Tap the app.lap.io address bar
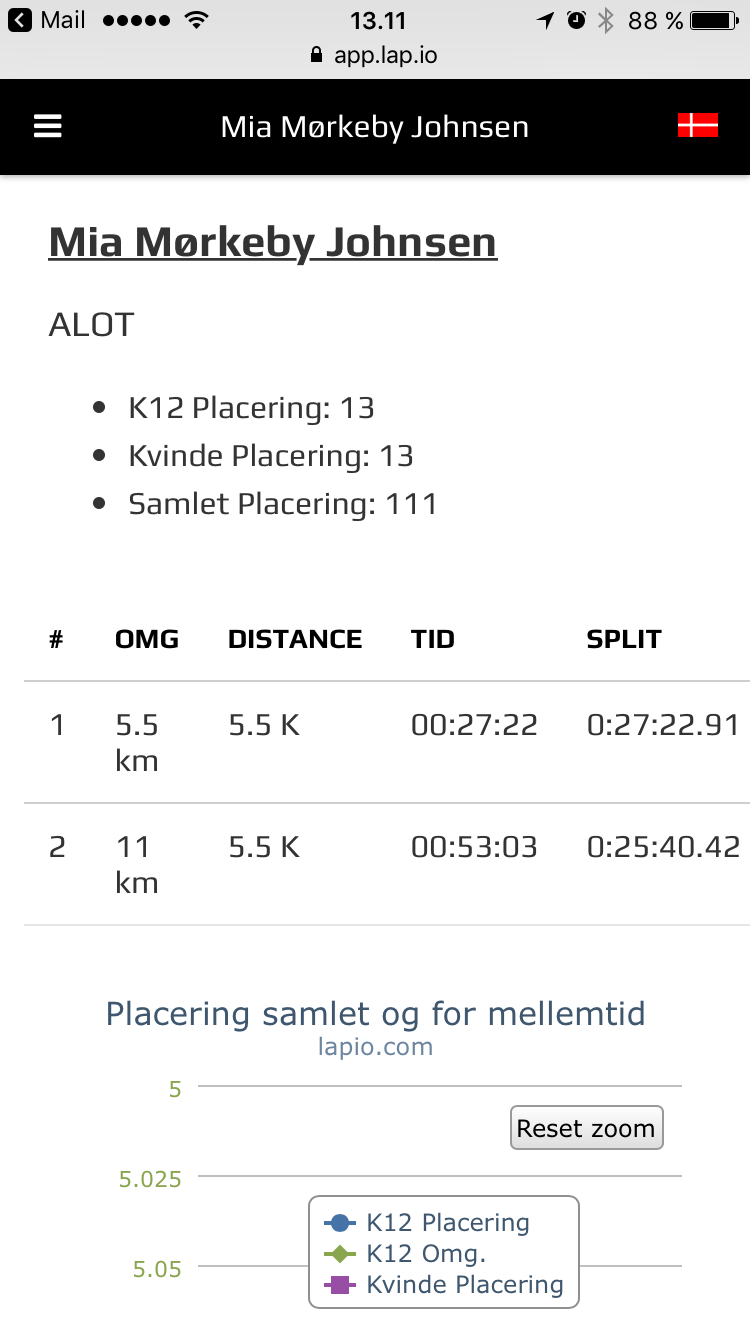The image size is (750, 1334). (x=385, y=56)
